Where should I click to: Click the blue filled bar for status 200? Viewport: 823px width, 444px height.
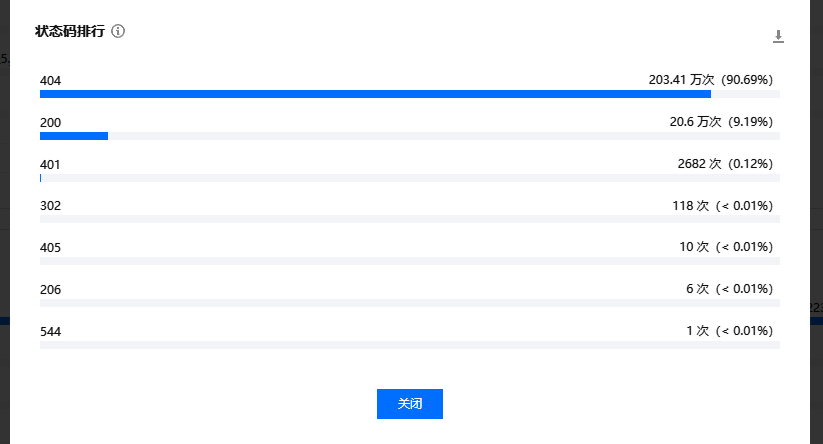[x=74, y=136]
